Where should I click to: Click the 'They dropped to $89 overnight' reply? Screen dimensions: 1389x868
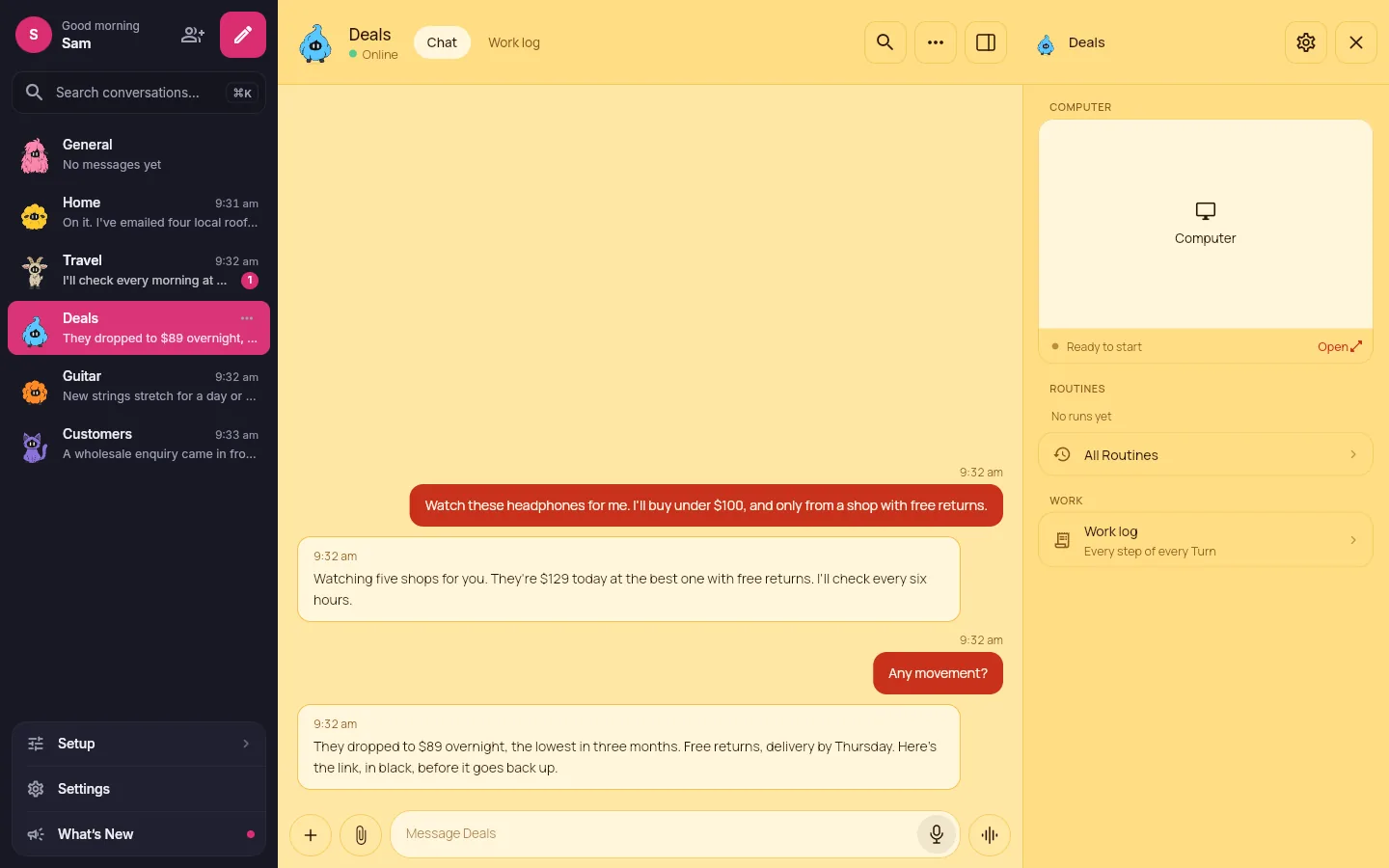pyautogui.click(x=629, y=747)
